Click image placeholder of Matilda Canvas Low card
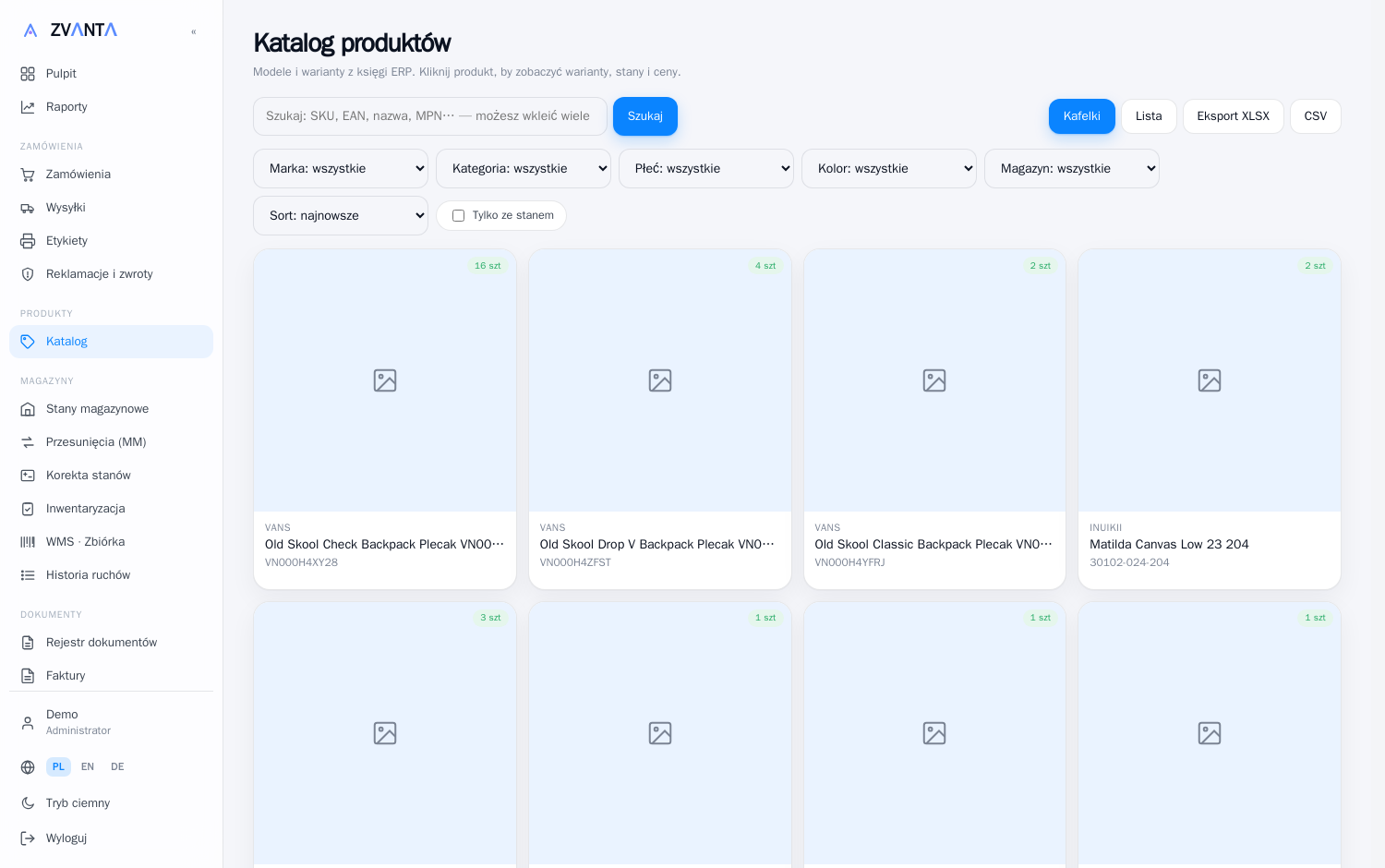This screenshot has width=1385, height=868. point(1210,380)
